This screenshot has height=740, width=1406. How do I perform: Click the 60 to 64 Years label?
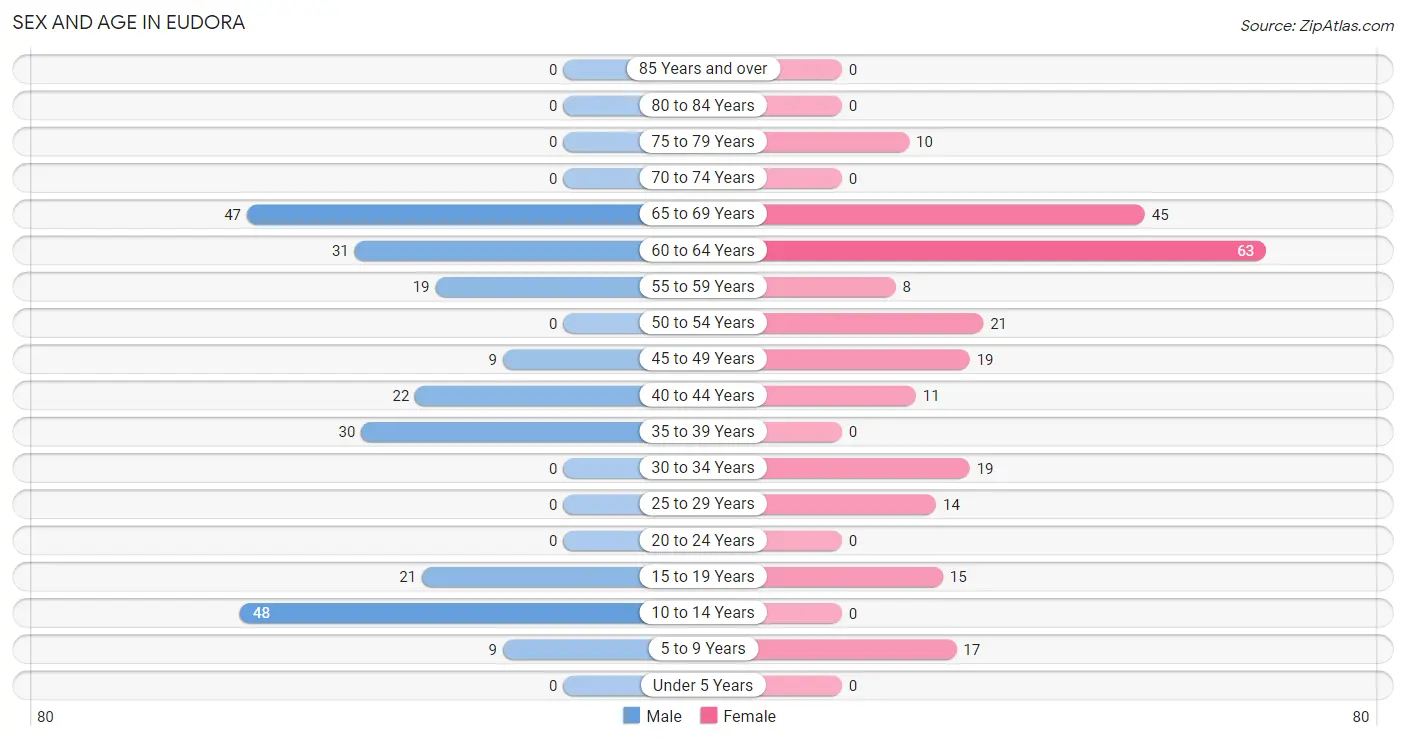tap(703, 250)
